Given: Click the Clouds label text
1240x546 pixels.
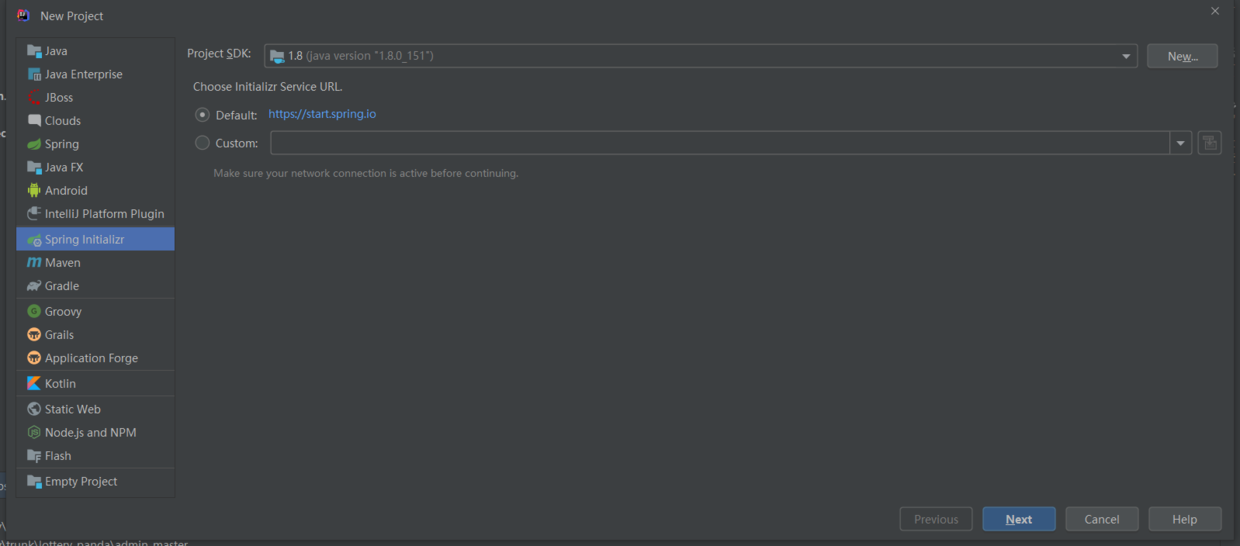Looking at the screenshot, I should [x=63, y=121].
